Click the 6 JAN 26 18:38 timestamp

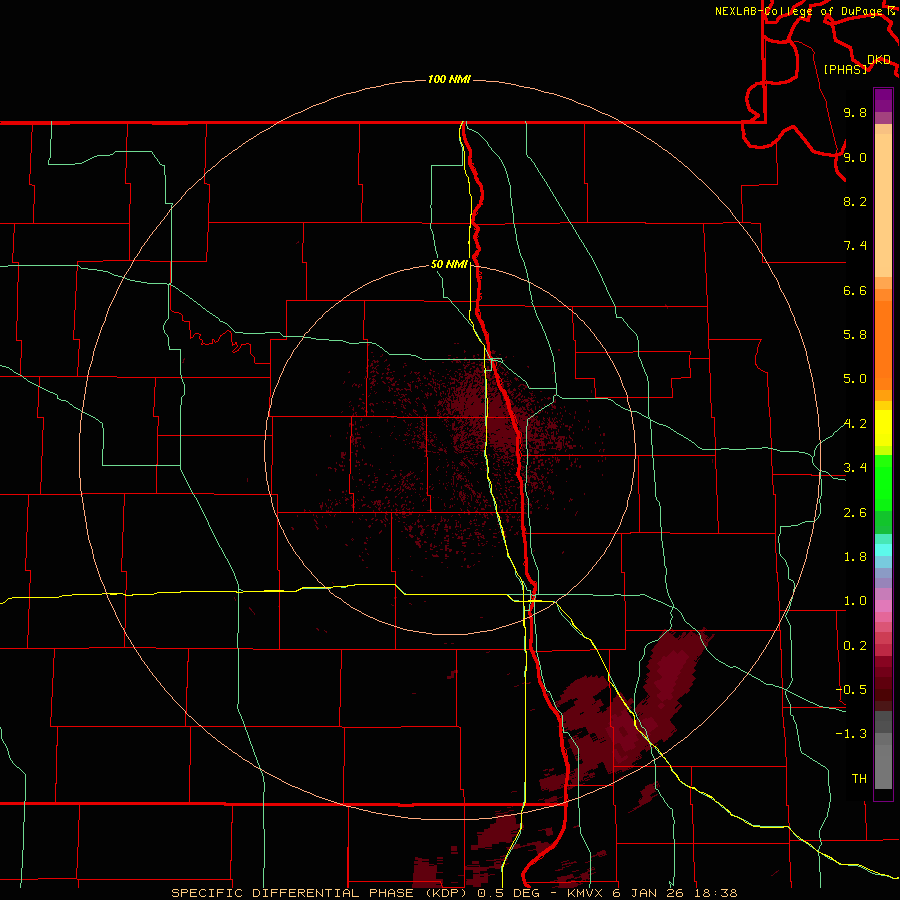click(x=677, y=893)
